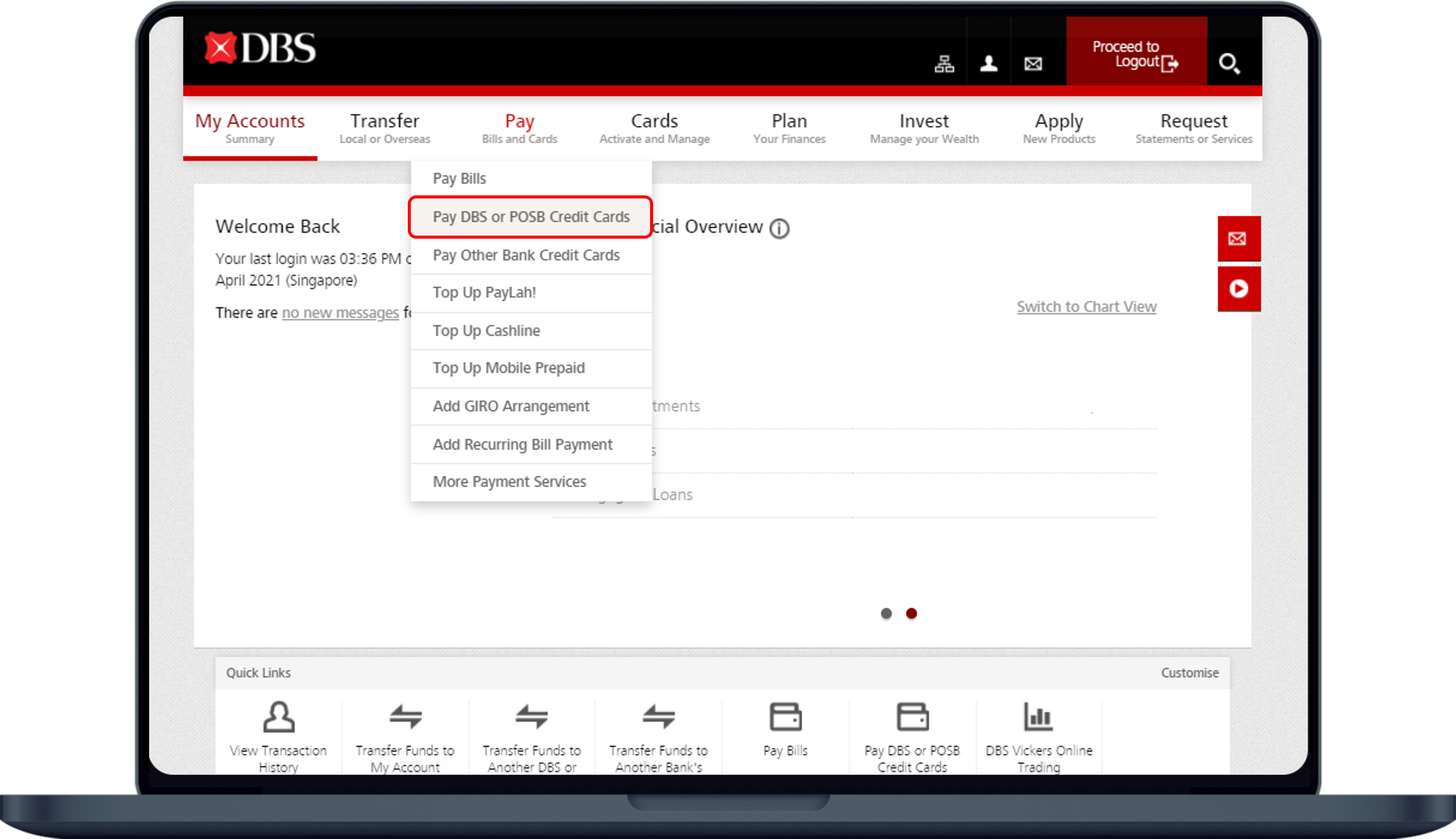Switch to Chart View

coord(1085,306)
